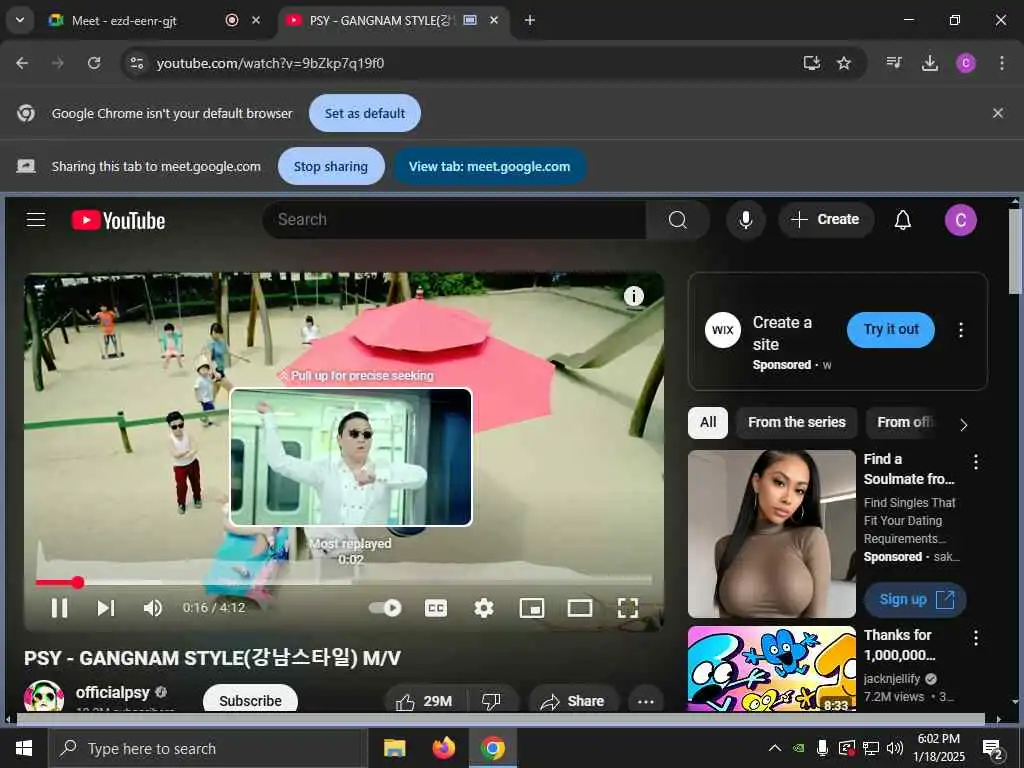Subscribe to officialpsy channel

(x=250, y=700)
